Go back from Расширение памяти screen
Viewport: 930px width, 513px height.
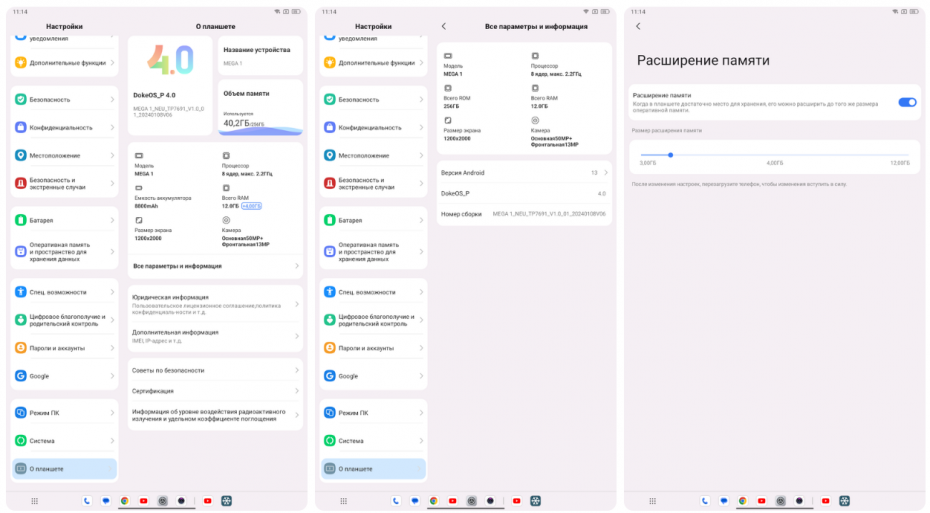pos(638,26)
